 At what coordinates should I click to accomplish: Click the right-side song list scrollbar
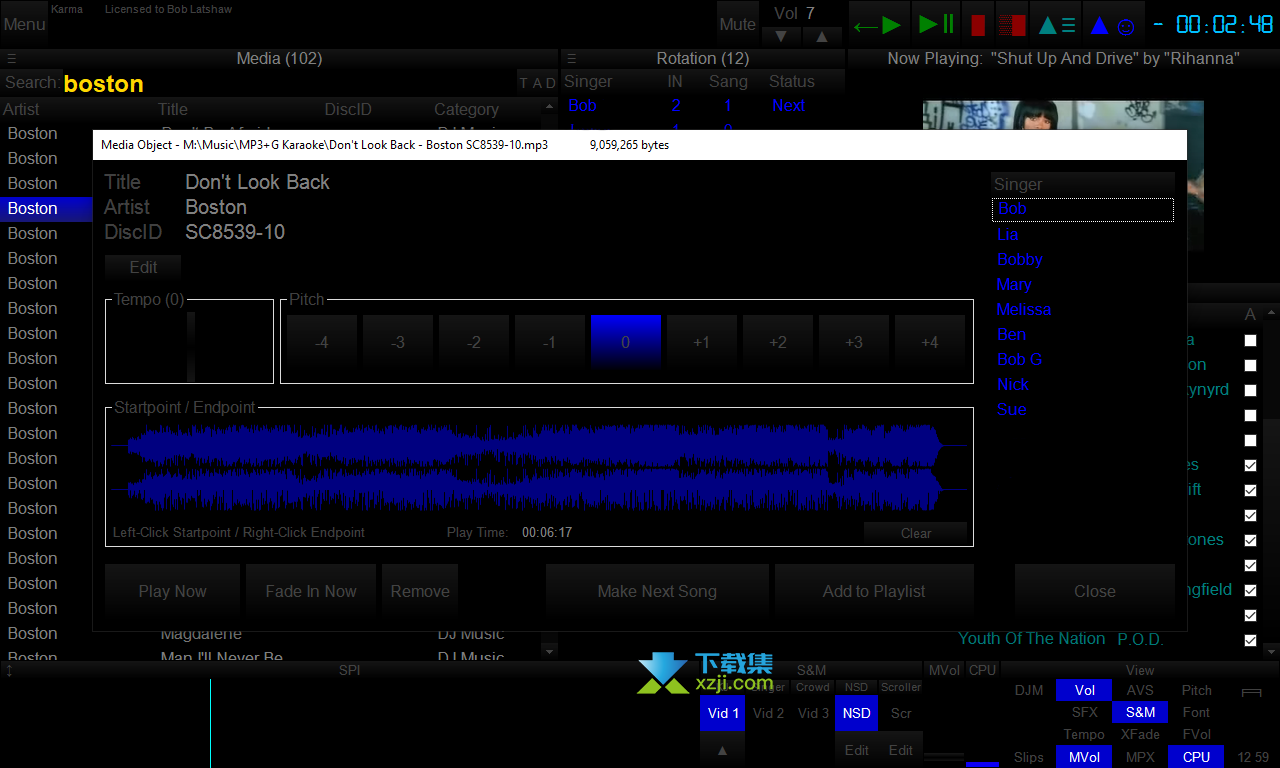point(1271,480)
